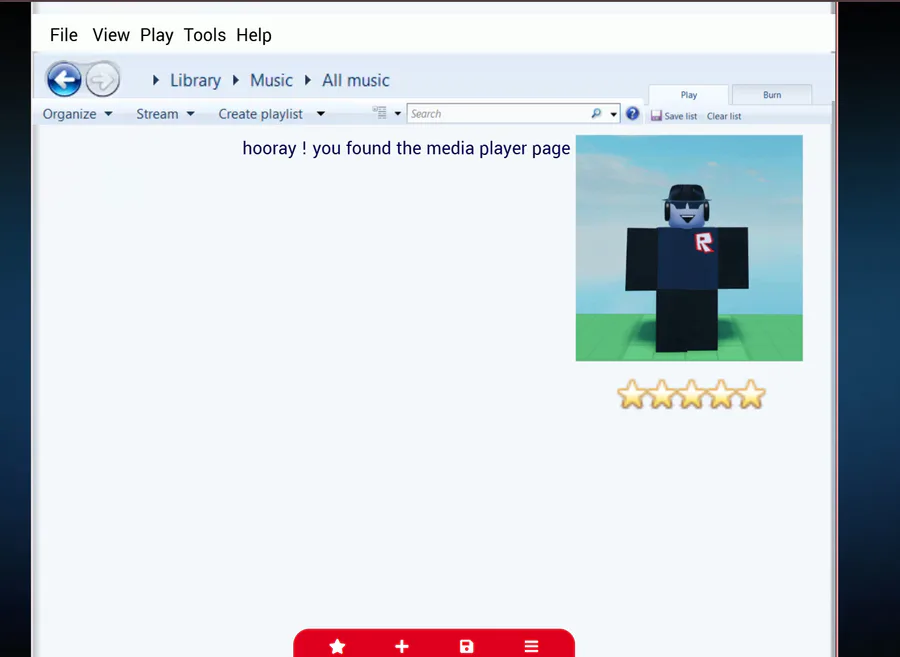
Task: Click the hamburger menu icon in red bar
Action: [x=532, y=647]
